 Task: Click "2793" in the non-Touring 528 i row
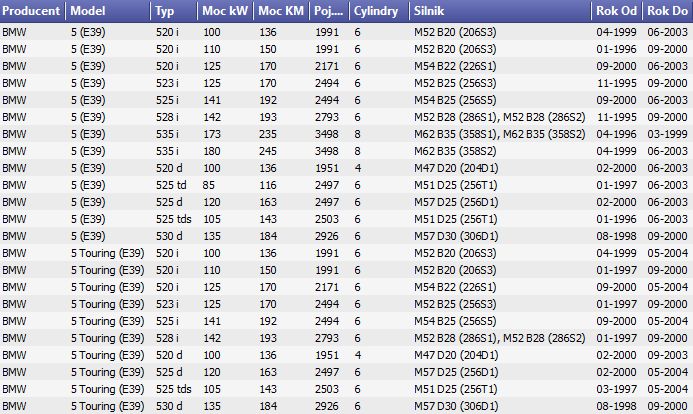(327, 117)
